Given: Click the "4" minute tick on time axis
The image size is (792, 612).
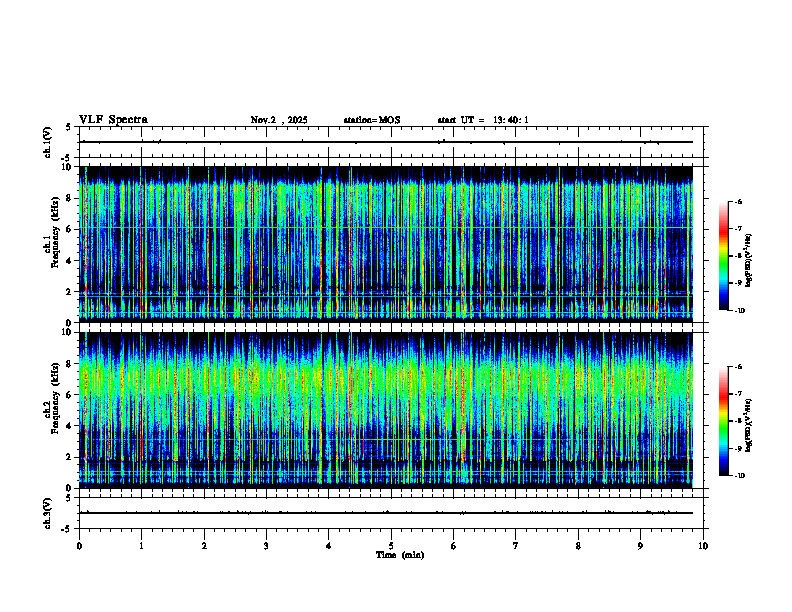Looking at the screenshot, I should [x=329, y=546].
